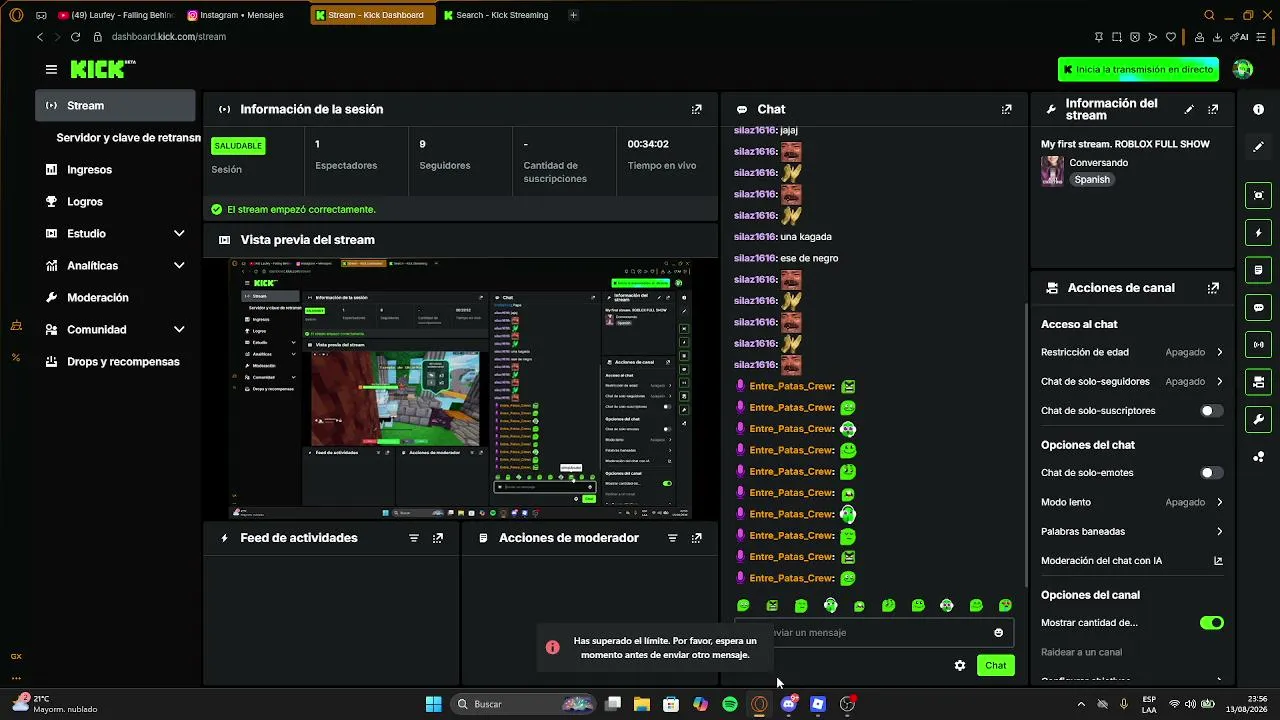
Task: Pop out the Acciones de canal panel
Action: [x=1213, y=288]
